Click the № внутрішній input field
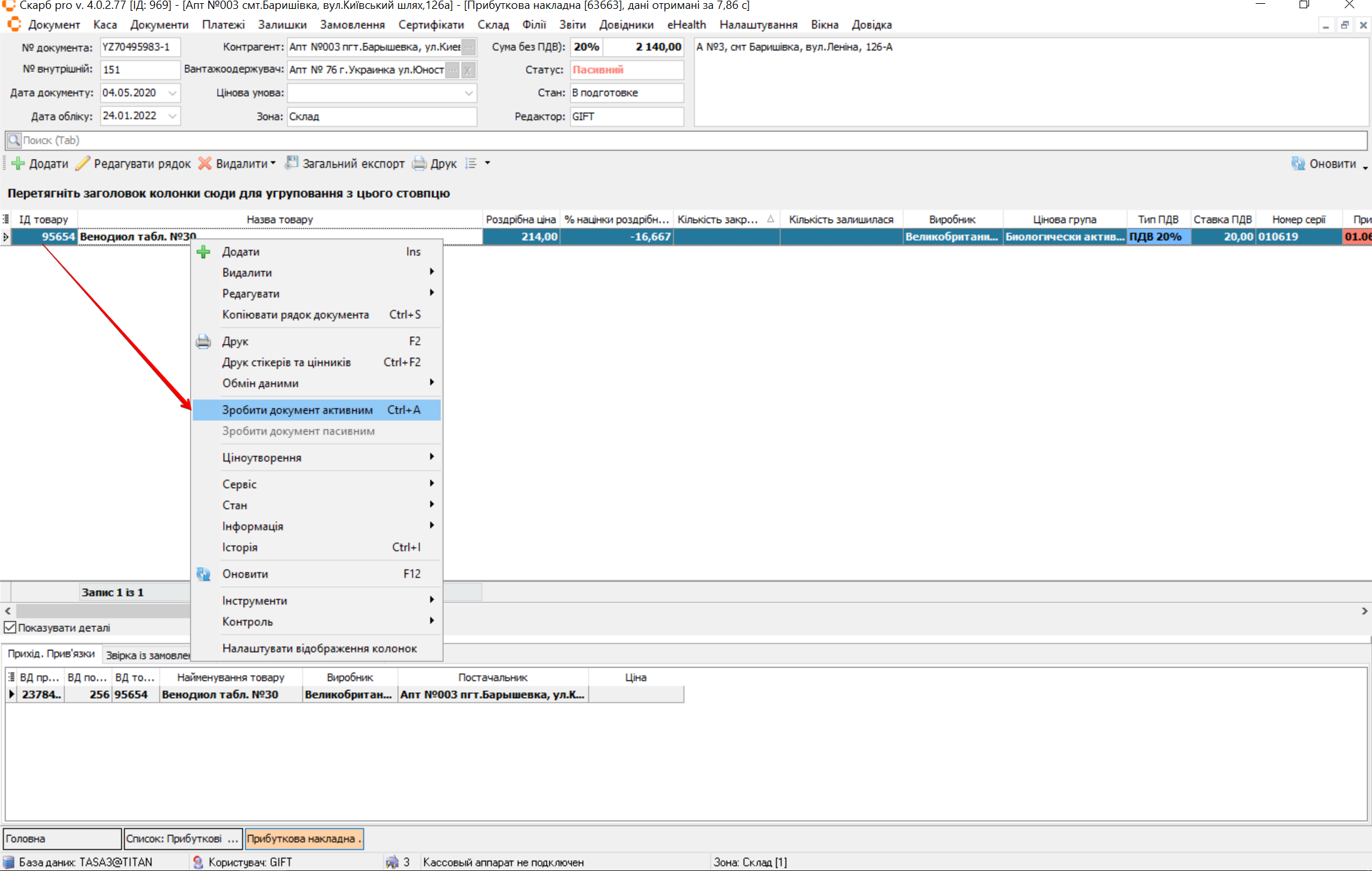 pos(140,70)
